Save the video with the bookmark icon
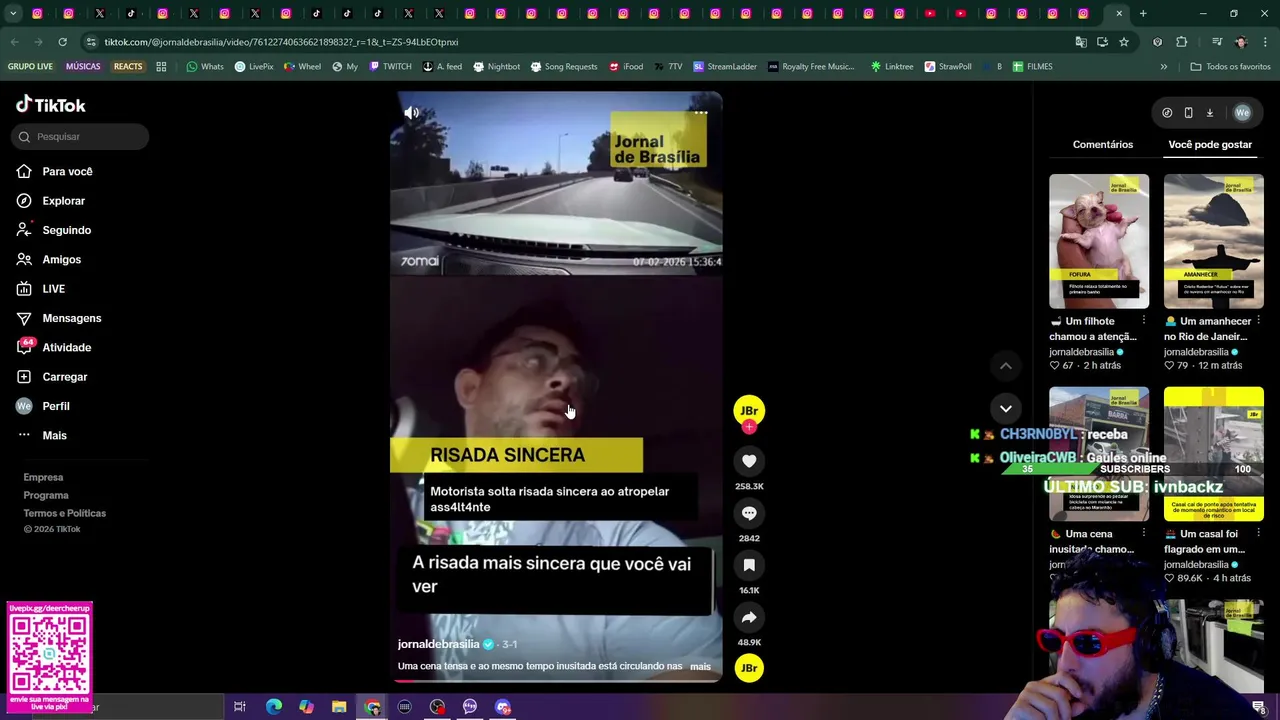Viewport: 1280px width, 720px height. tap(749, 565)
